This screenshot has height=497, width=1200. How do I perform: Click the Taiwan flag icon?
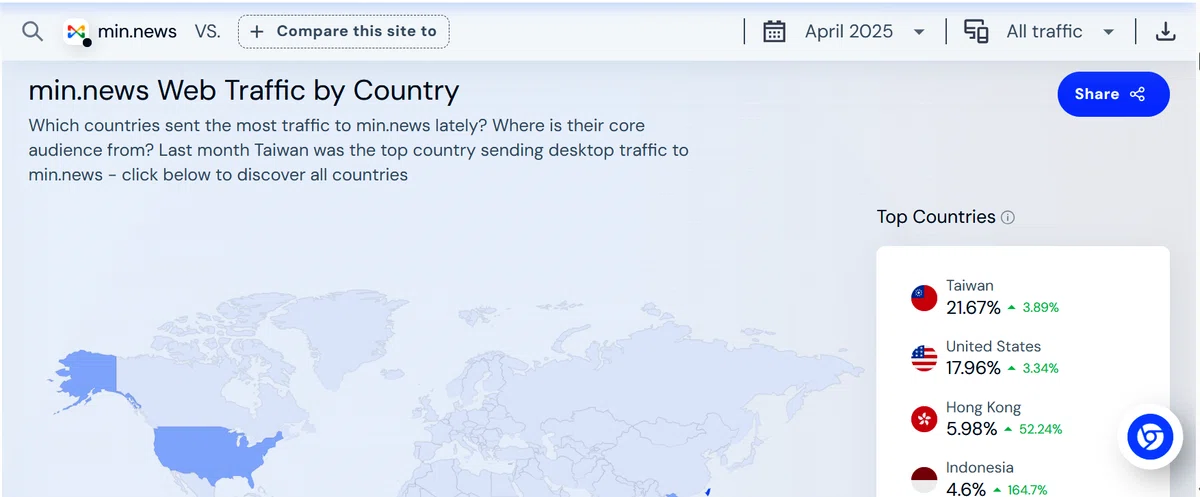coord(924,297)
